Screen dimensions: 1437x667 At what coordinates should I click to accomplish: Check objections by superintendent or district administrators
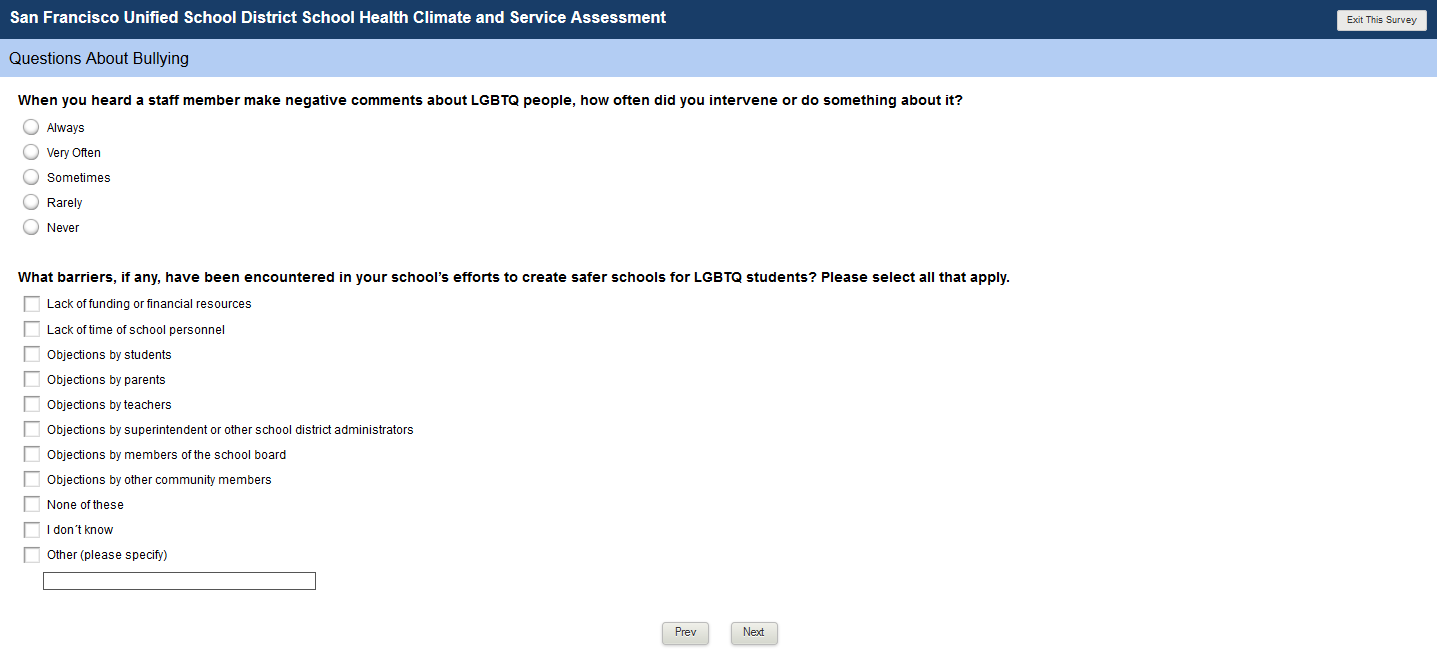[32, 429]
